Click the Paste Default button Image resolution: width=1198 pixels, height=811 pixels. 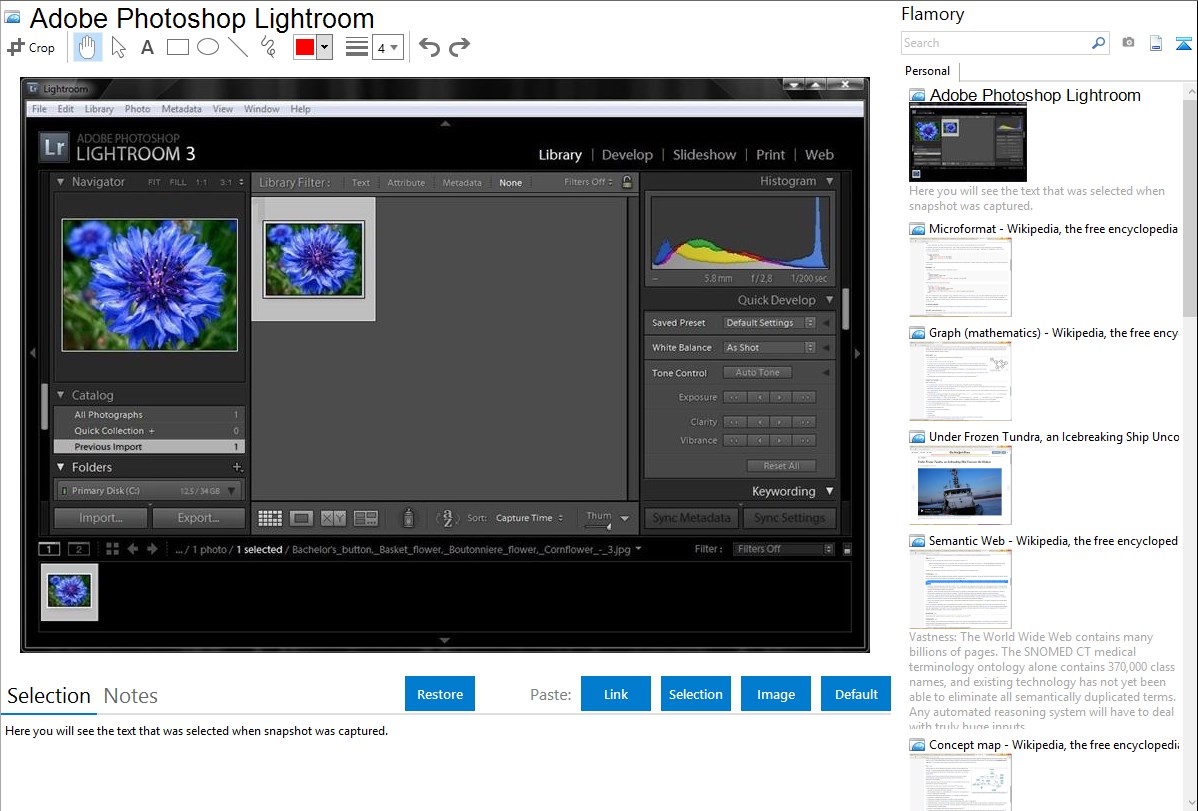pos(856,694)
